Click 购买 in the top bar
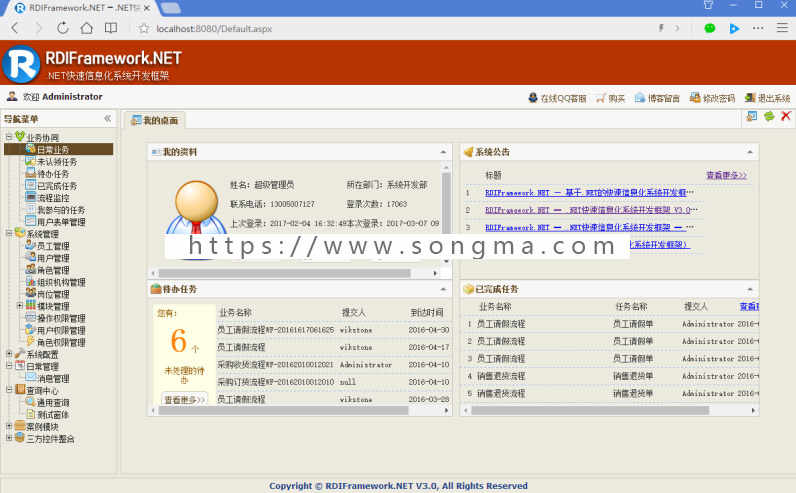This screenshot has width=796, height=493. (611, 98)
